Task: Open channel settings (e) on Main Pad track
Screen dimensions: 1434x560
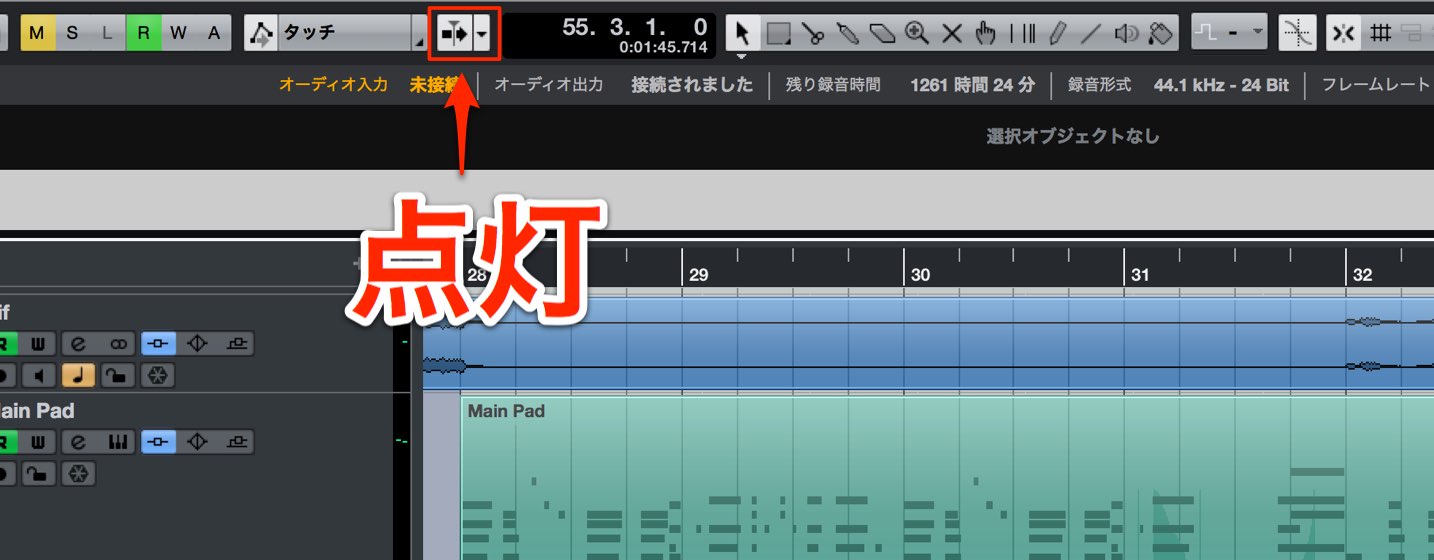Action: [x=78, y=442]
